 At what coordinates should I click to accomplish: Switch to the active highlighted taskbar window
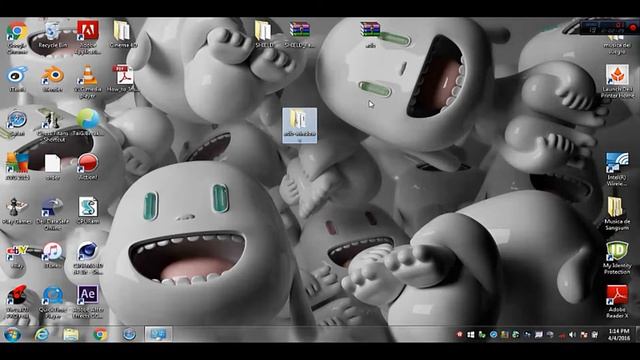pos(158,334)
